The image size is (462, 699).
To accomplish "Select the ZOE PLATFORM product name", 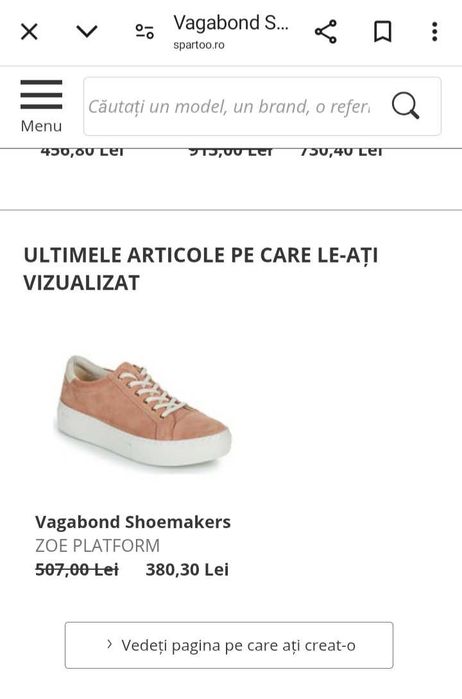I will (97, 546).
